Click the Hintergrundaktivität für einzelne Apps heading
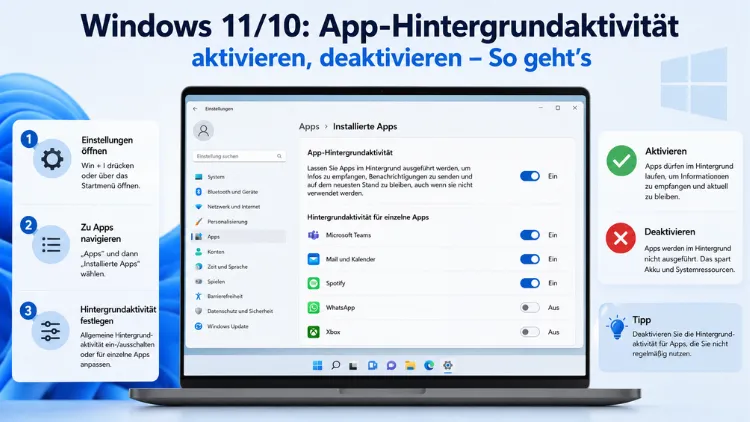The width and height of the screenshot is (750, 422). [368, 217]
